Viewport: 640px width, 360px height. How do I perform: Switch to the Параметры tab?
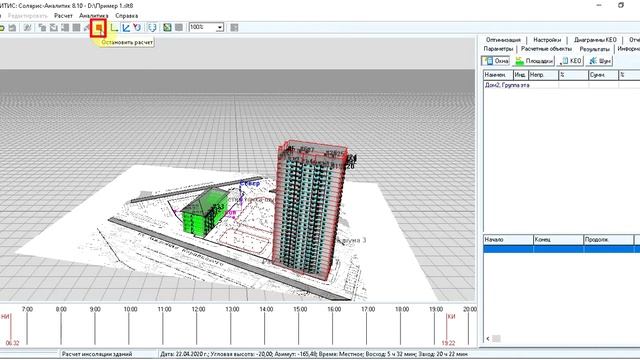[498, 49]
